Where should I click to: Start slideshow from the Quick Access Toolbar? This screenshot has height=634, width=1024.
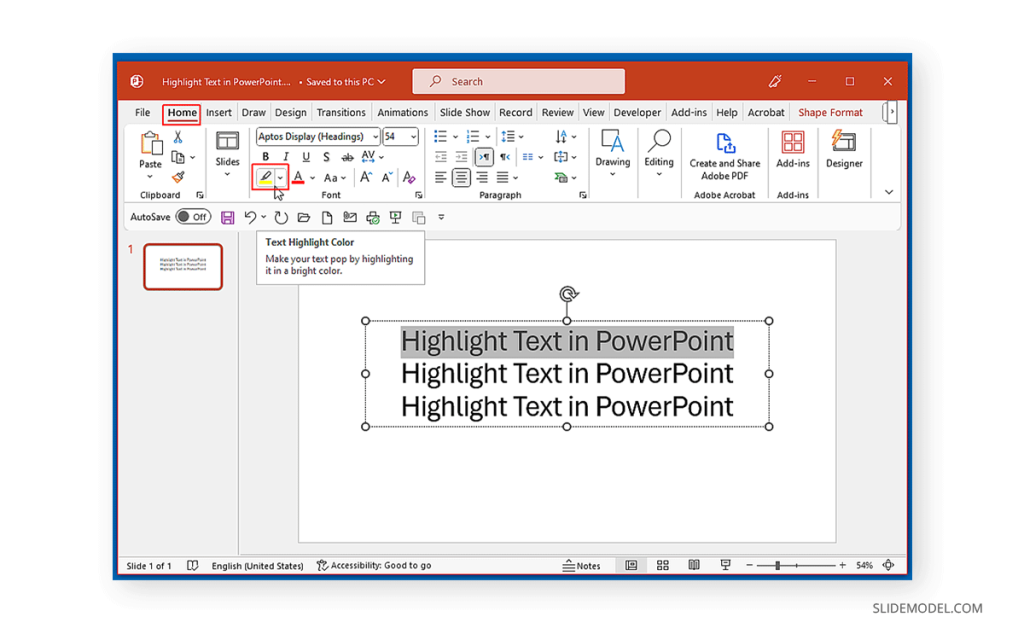point(394,217)
